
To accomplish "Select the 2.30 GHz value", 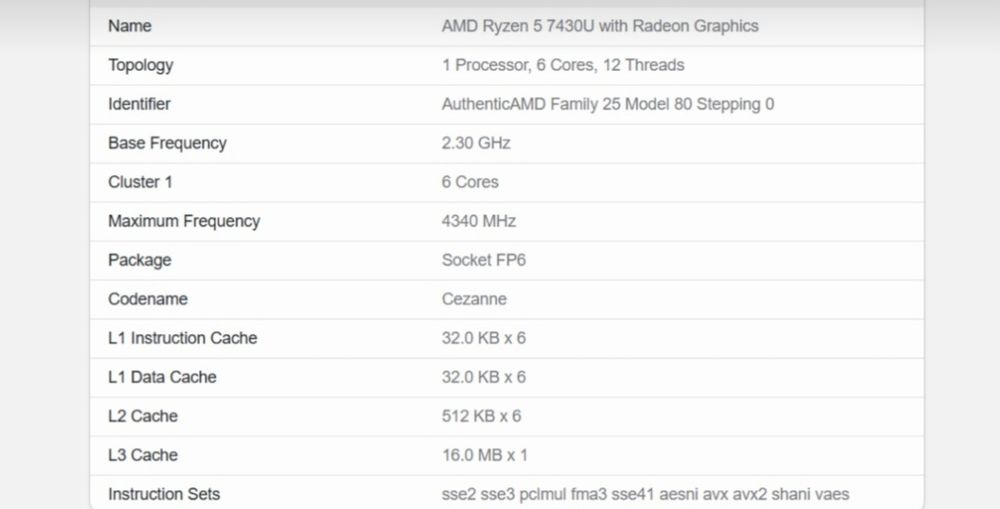I will coord(476,143).
